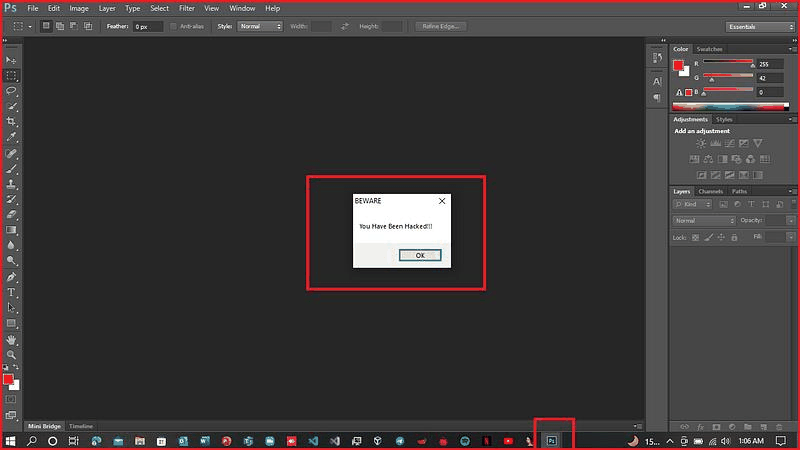This screenshot has width=800, height=450.
Task: Open the Character panel icon
Action: (x=657, y=82)
